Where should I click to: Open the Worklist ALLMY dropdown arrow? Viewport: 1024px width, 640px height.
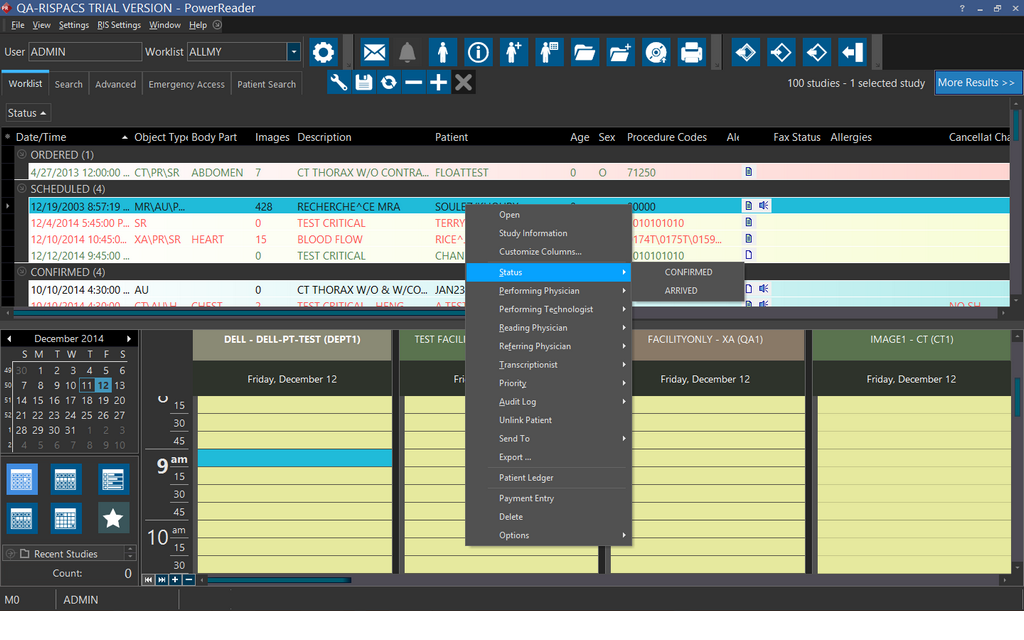[293, 52]
